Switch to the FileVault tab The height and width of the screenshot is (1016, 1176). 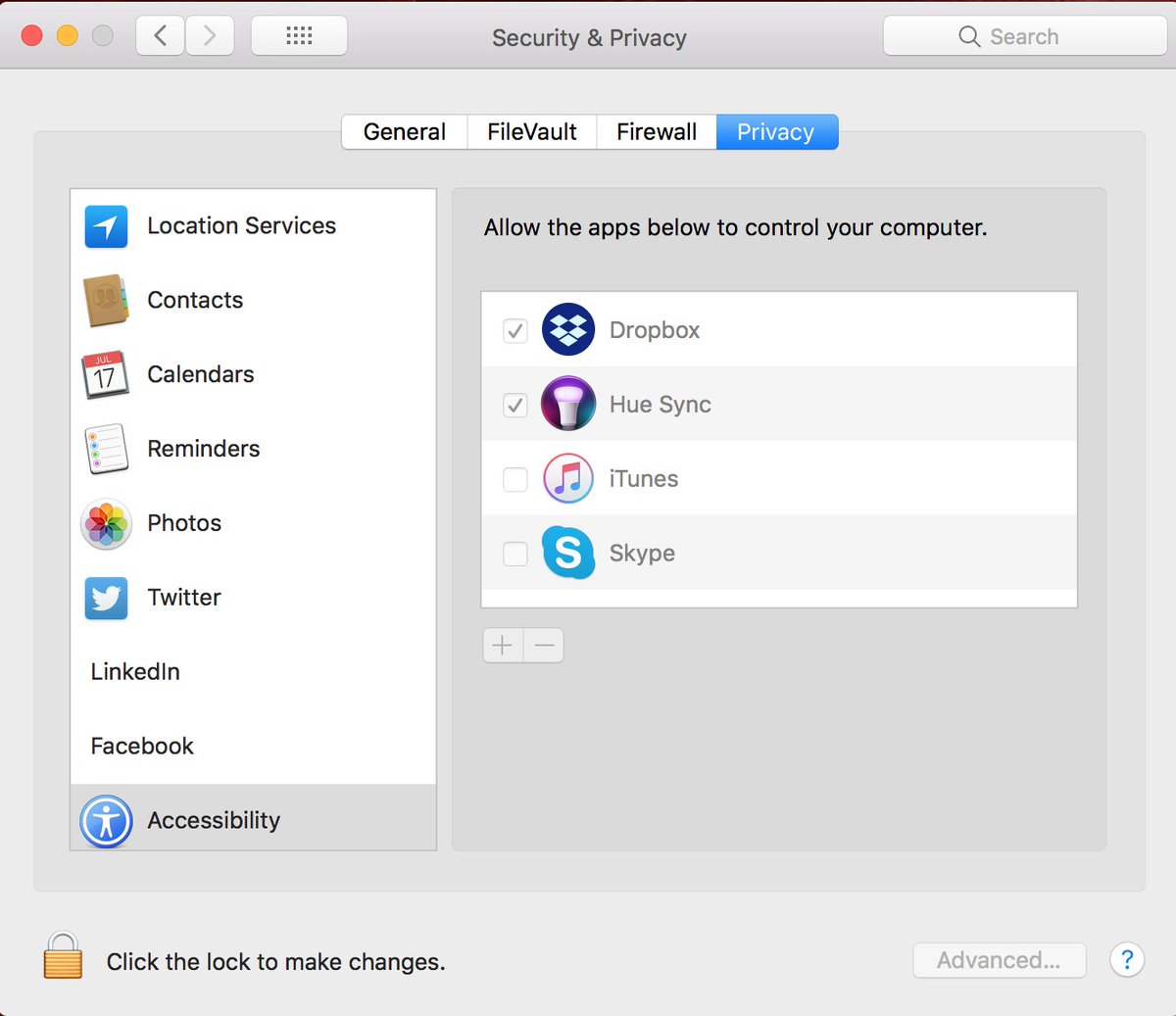coord(532,132)
